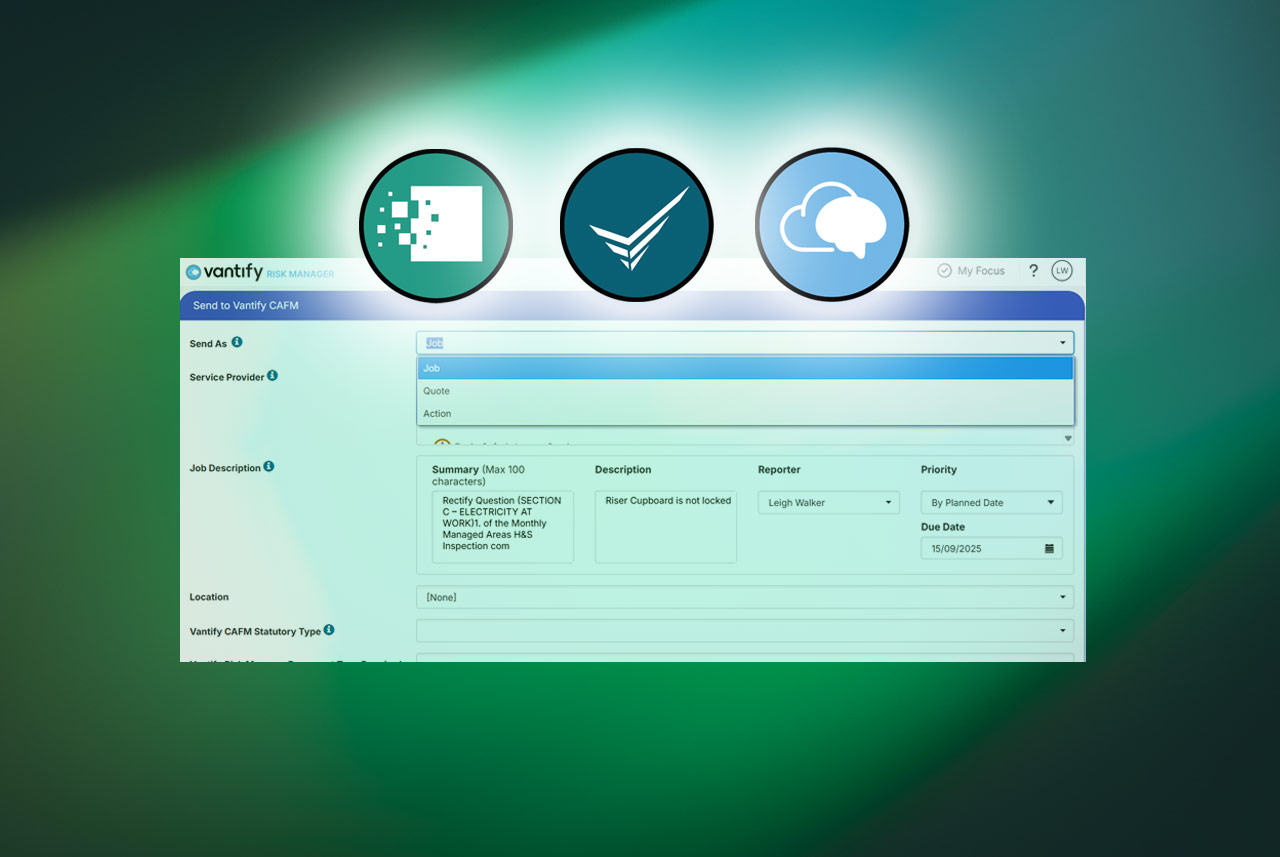Click info icon next to Send As

click(x=237, y=342)
